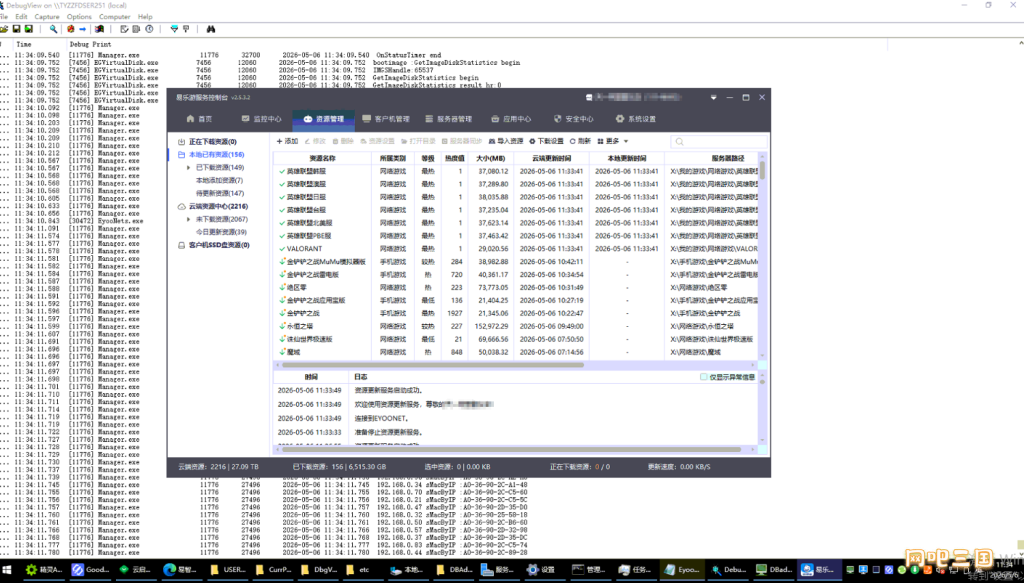Select 待更新资源(147) in sidebar
Screen dimensions: 1024x583
click(220, 193)
